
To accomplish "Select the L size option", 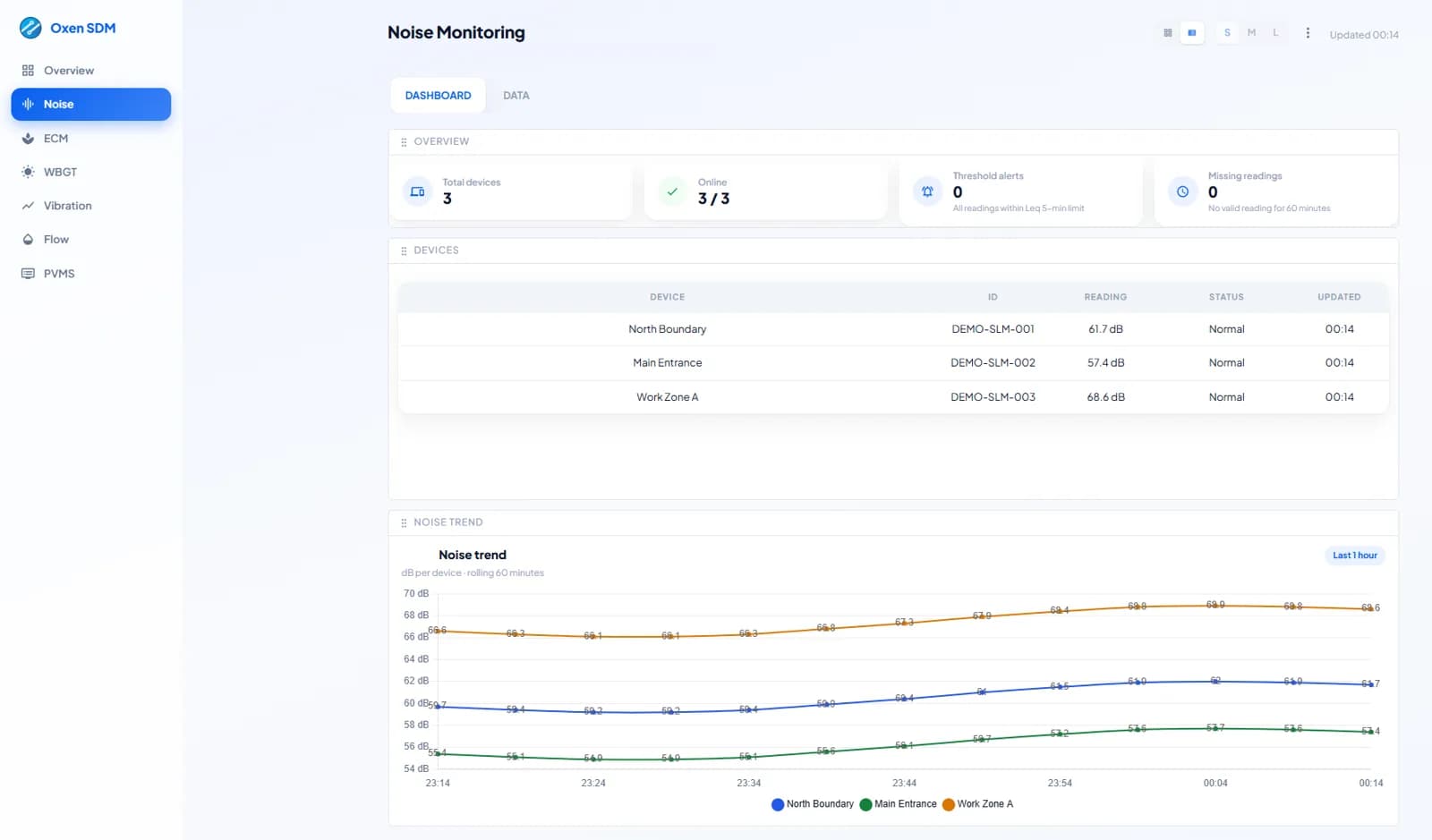I will [x=1275, y=33].
